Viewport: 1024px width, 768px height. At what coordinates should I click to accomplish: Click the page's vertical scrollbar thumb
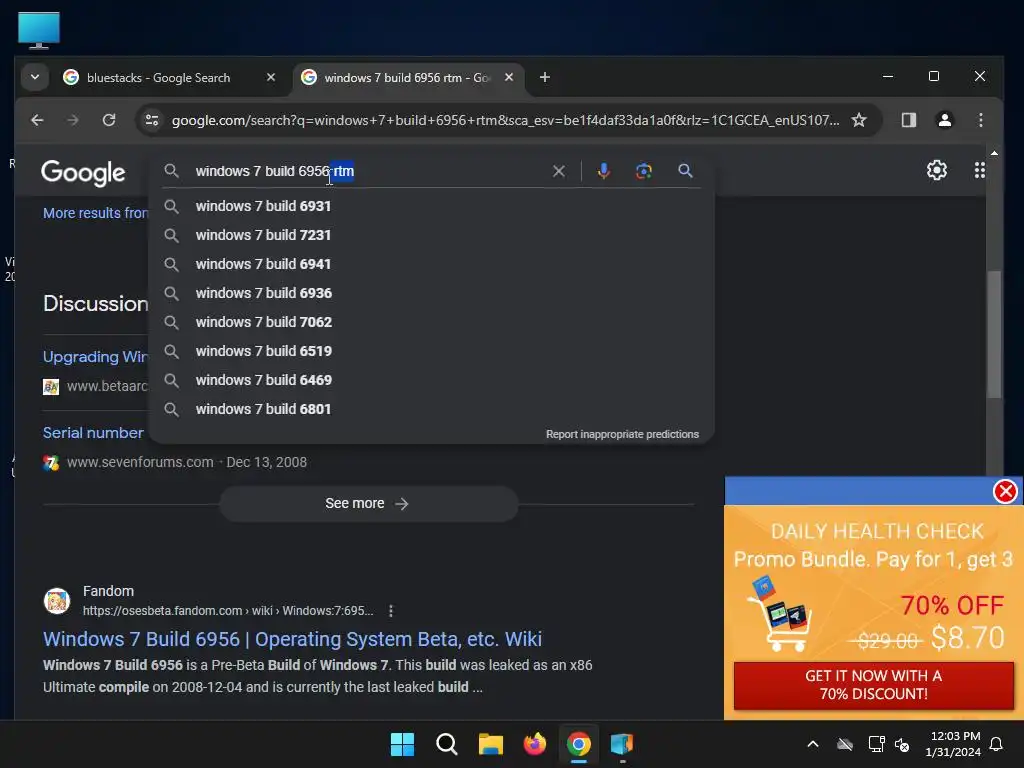994,333
